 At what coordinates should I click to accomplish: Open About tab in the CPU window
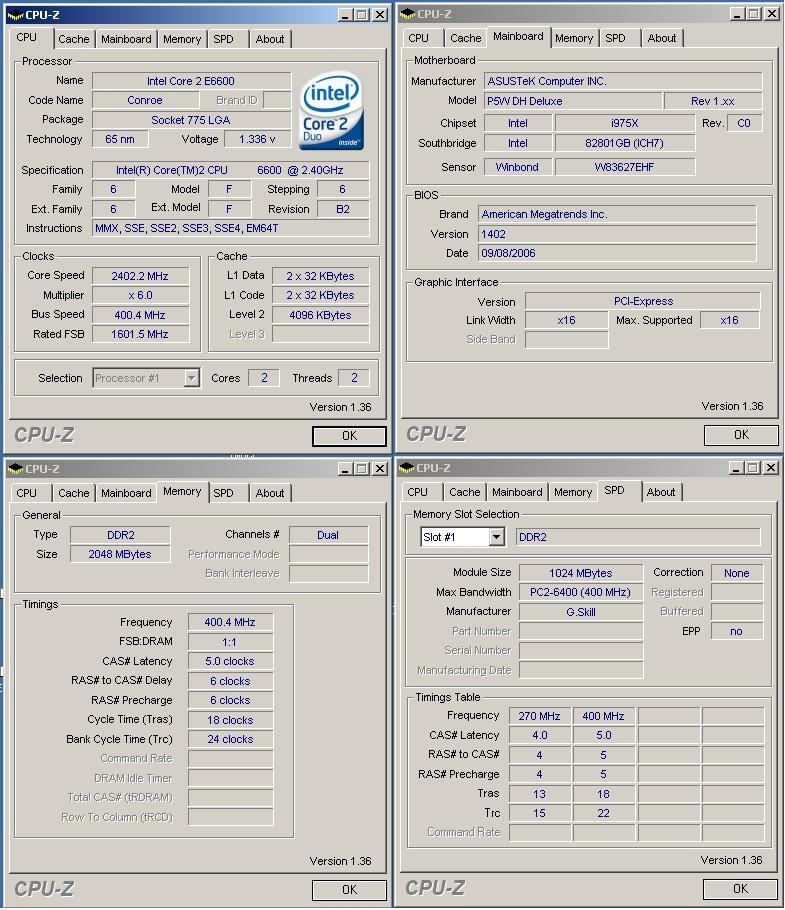(x=270, y=39)
